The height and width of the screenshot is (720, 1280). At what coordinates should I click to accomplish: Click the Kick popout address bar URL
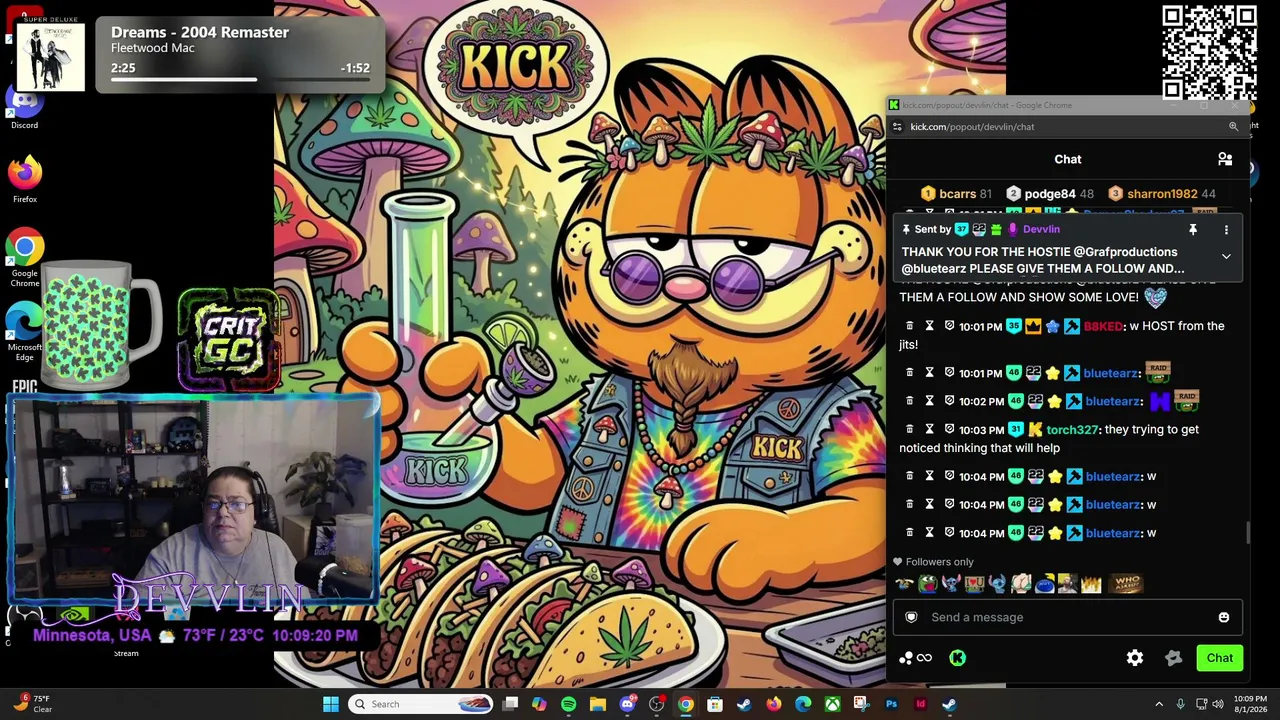click(972, 127)
